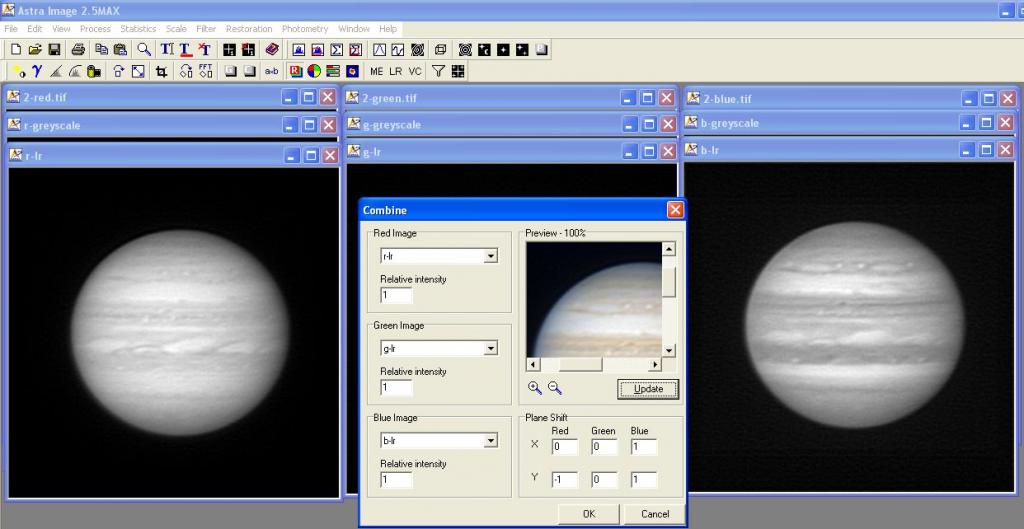
Task: Click preview scrollbar down arrow
Action: [669, 351]
